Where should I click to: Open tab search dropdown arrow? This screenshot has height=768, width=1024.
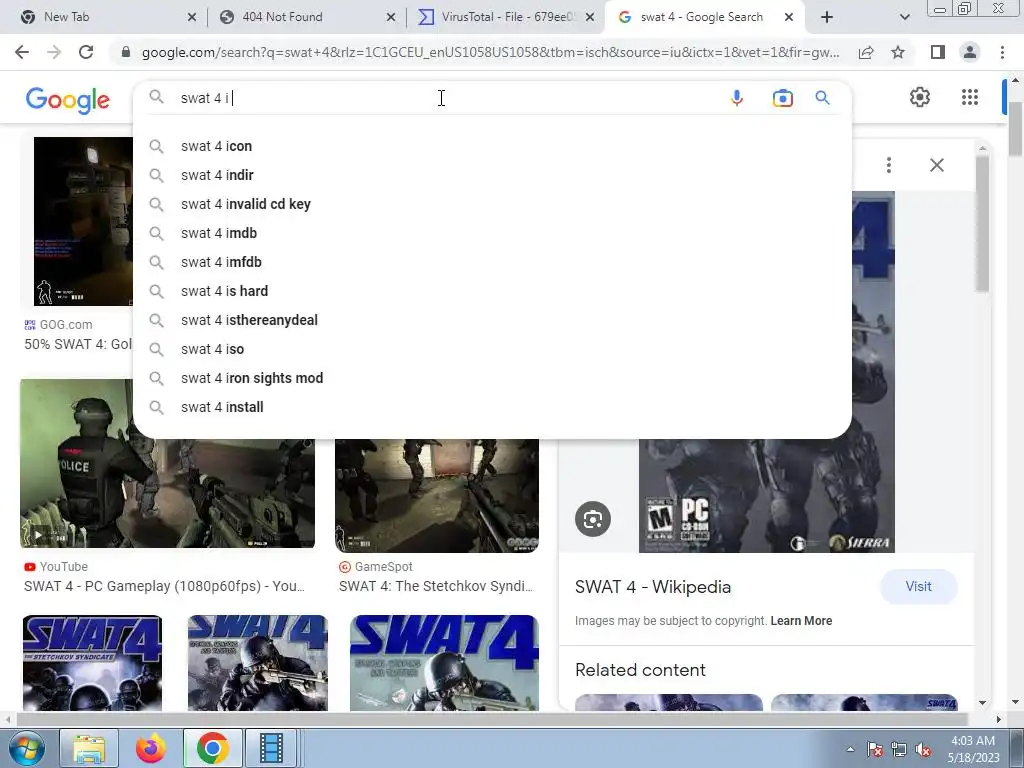coord(904,17)
